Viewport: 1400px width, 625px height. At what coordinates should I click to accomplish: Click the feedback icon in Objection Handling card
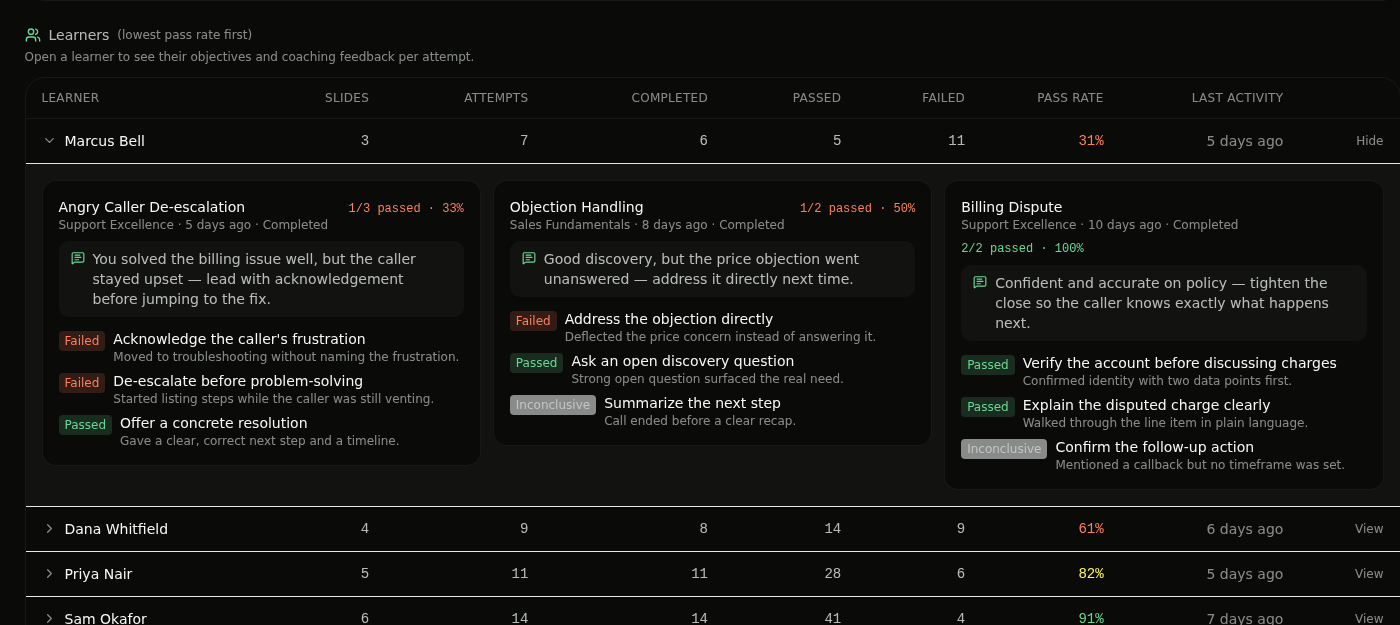[529, 259]
